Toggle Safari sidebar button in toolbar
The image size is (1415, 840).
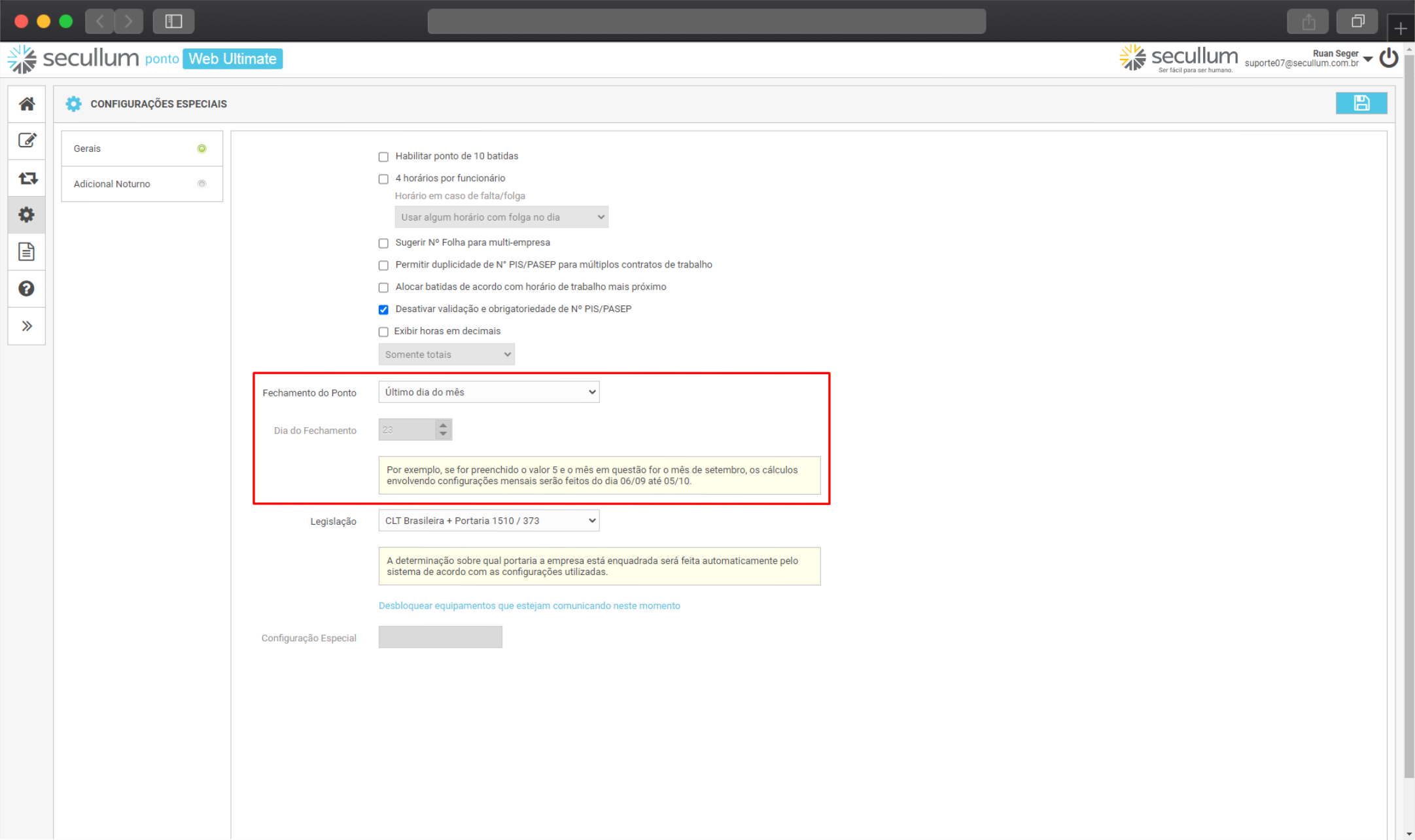[x=173, y=22]
